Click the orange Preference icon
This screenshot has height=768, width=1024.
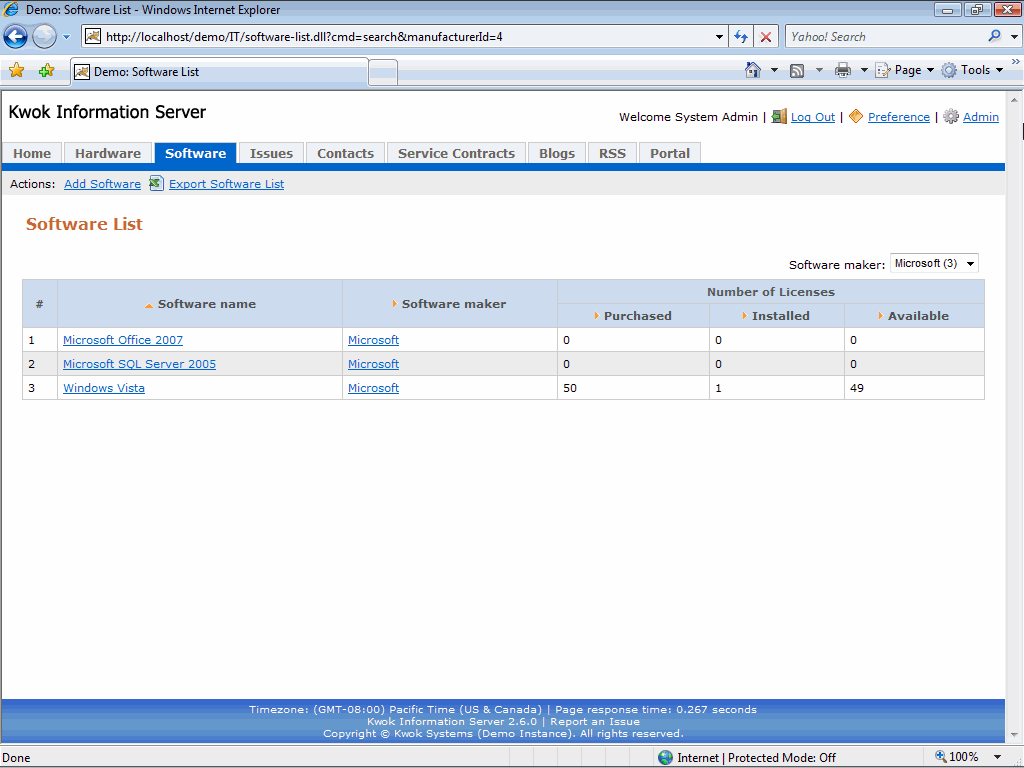click(x=856, y=116)
